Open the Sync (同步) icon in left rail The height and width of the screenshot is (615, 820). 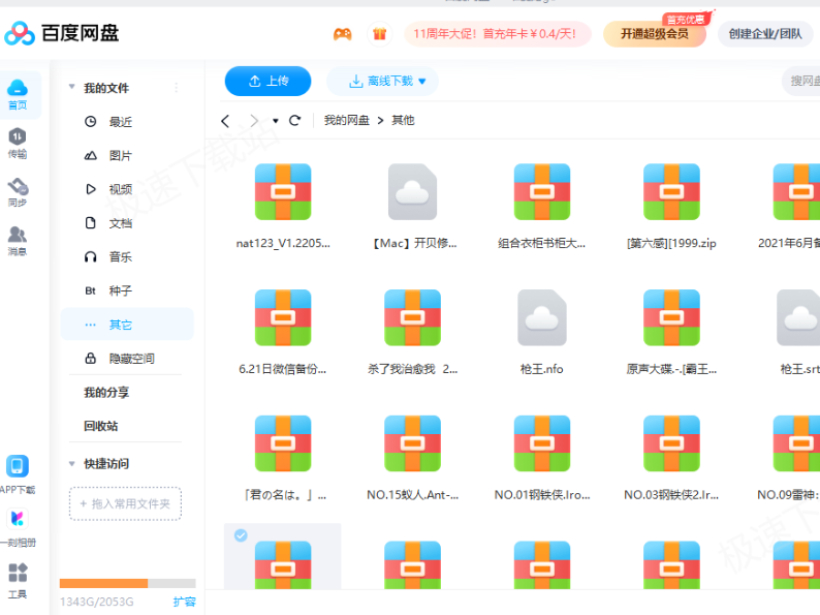pos(17,192)
